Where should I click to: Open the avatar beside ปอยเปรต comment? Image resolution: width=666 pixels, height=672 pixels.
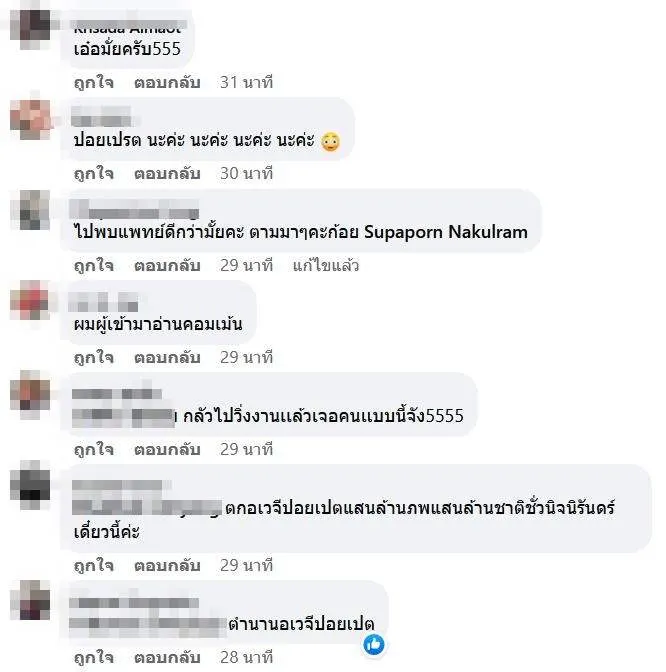pos(30,120)
